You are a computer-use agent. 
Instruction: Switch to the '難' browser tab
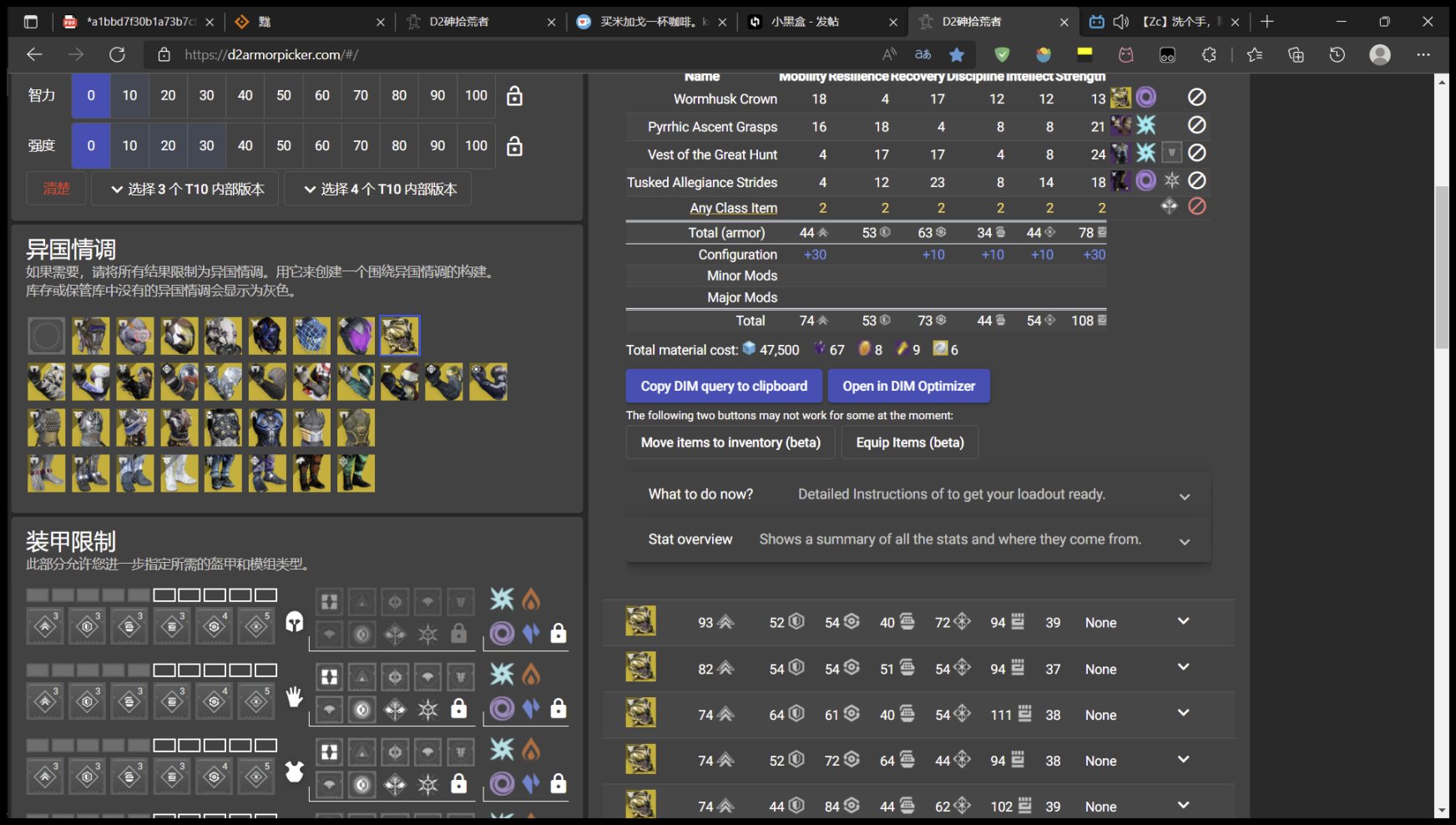[309, 22]
